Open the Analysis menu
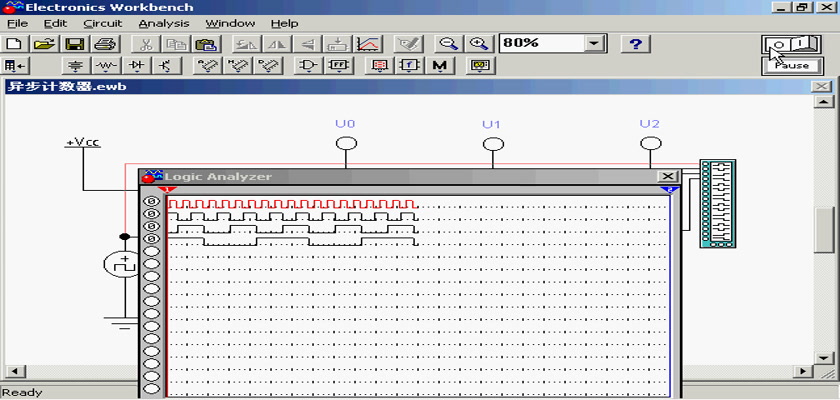840x400 pixels. click(x=162, y=22)
